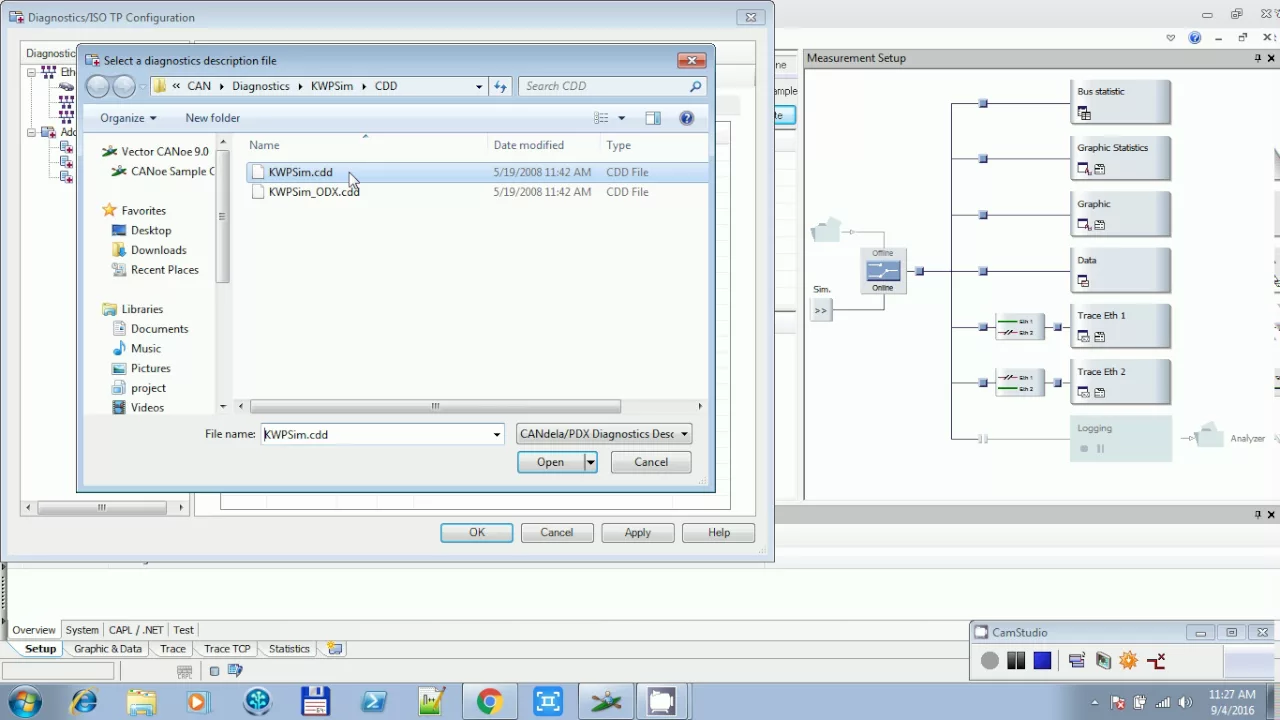Navigate to KWPSim in the breadcrumb

[x=331, y=86]
